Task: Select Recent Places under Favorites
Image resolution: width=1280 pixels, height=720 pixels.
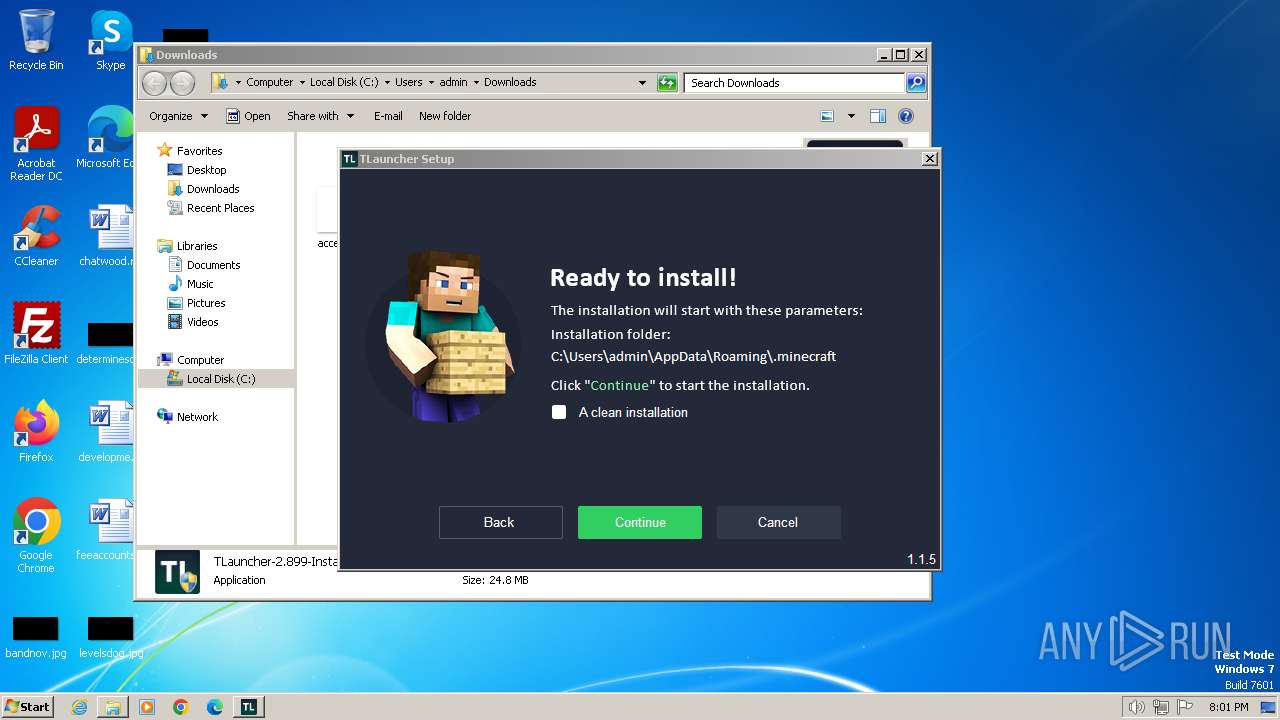Action: pos(220,208)
